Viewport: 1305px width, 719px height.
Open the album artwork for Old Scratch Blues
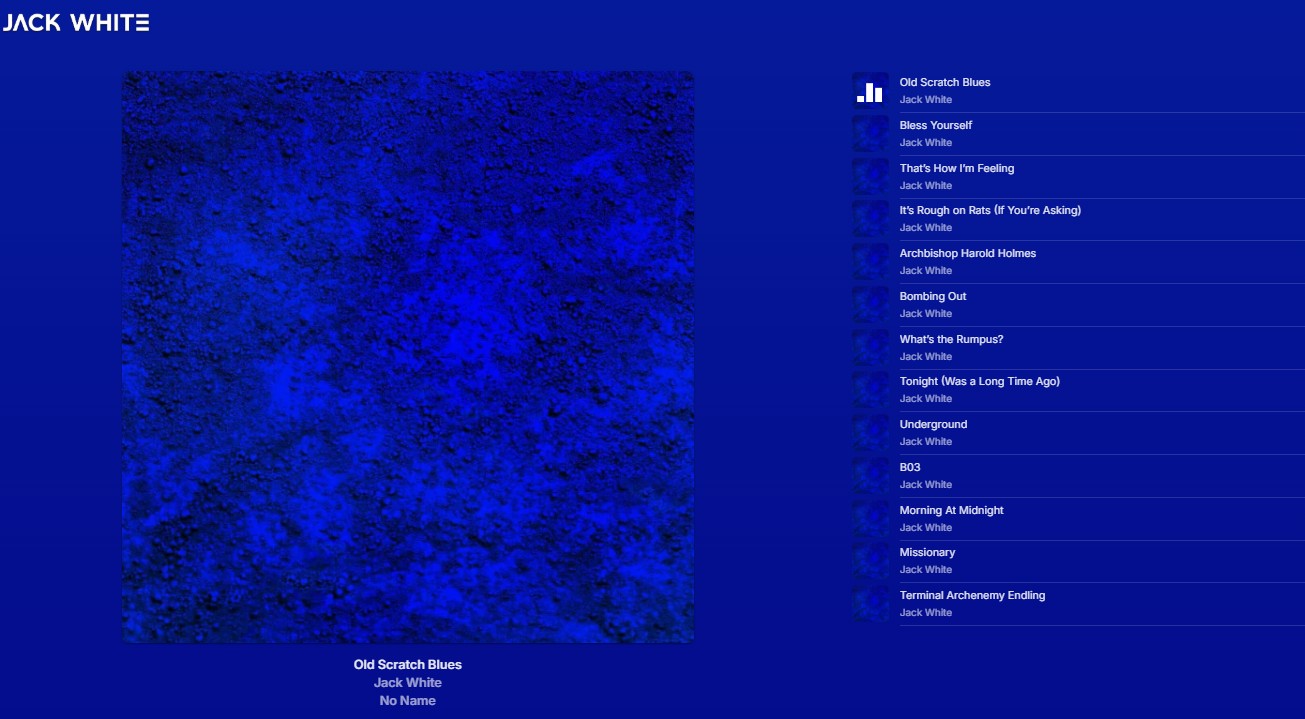(x=407, y=355)
